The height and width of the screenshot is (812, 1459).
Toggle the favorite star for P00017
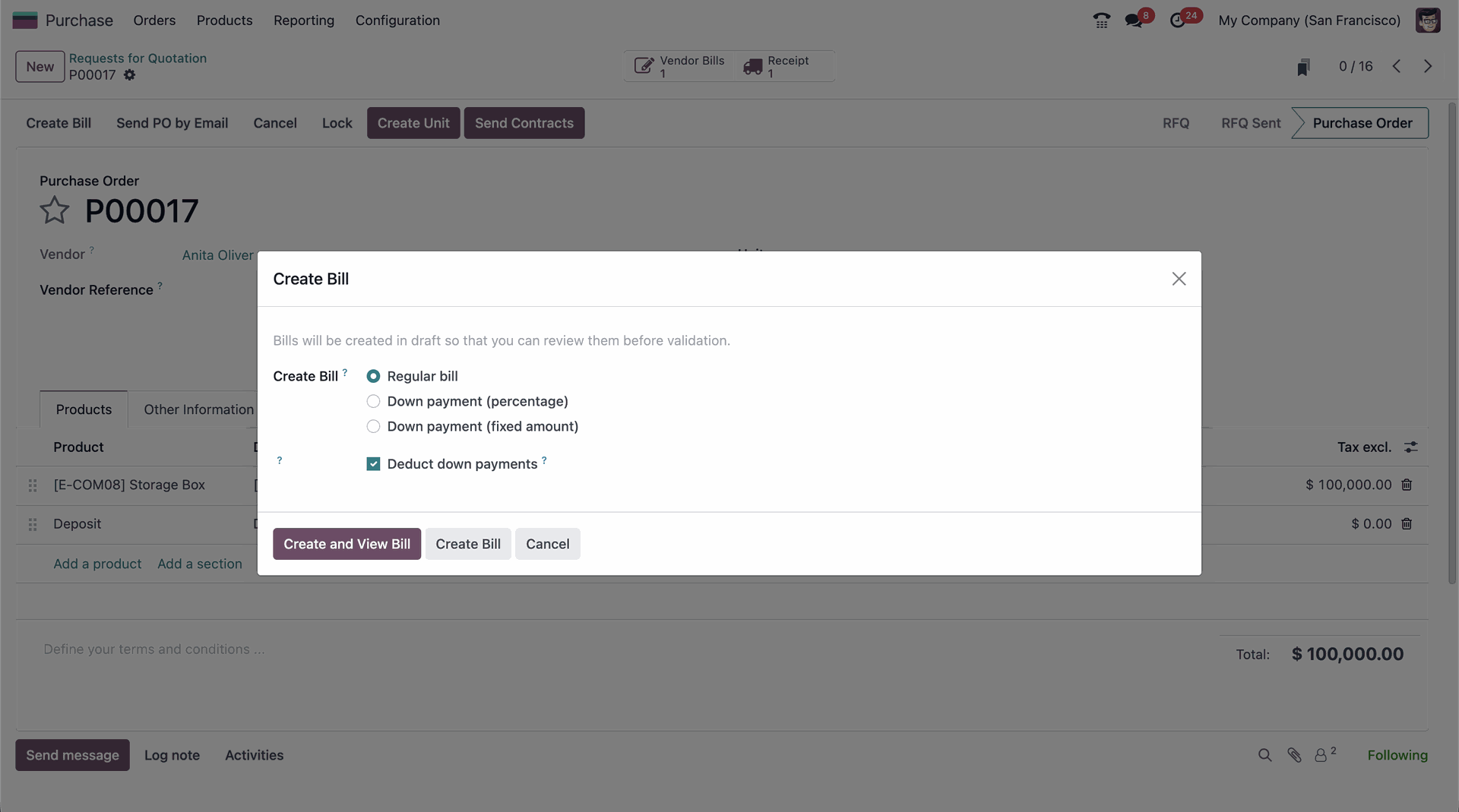coord(55,210)
